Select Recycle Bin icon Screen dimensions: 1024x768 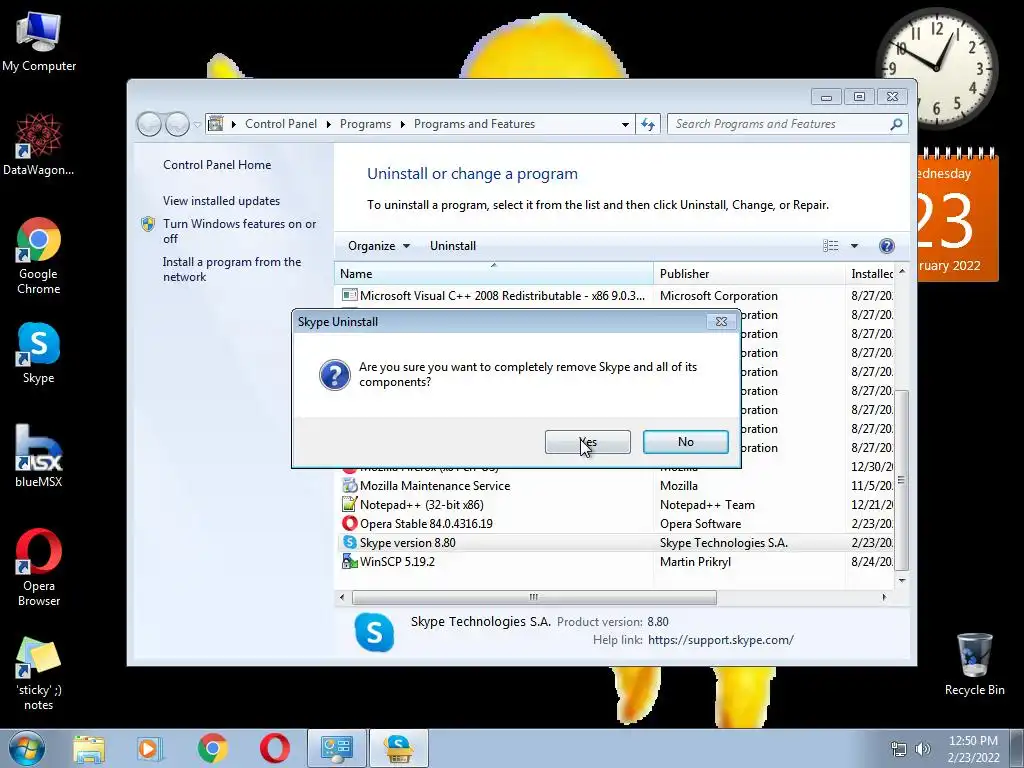click(974, 664)
